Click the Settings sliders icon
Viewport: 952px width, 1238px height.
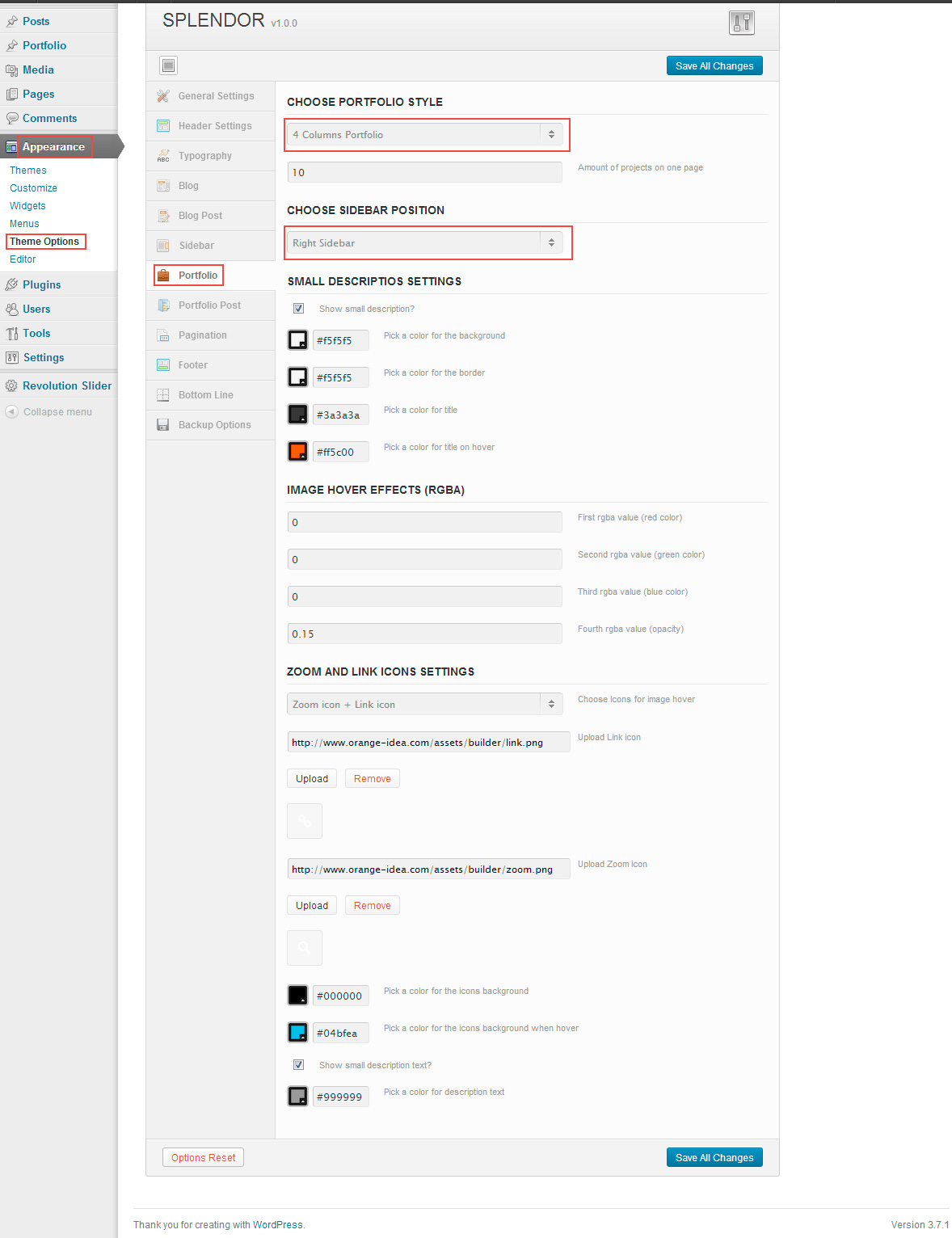click(12, 357)
